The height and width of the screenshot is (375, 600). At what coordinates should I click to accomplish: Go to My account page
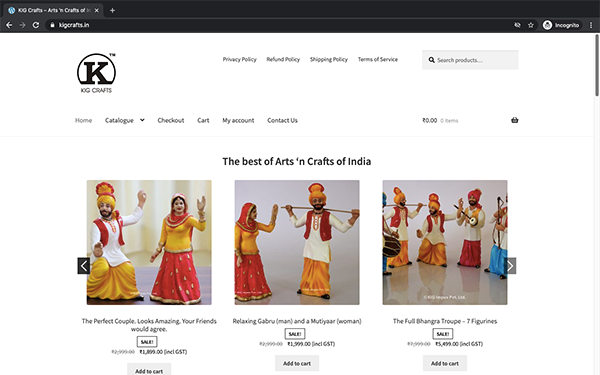pyautogui.click(x=238, y=120)
